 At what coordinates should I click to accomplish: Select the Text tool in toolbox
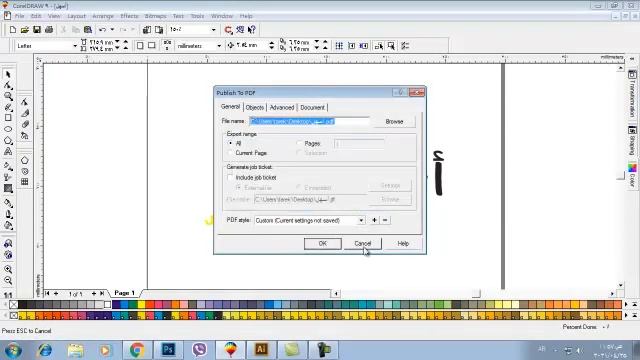point(8,151)
